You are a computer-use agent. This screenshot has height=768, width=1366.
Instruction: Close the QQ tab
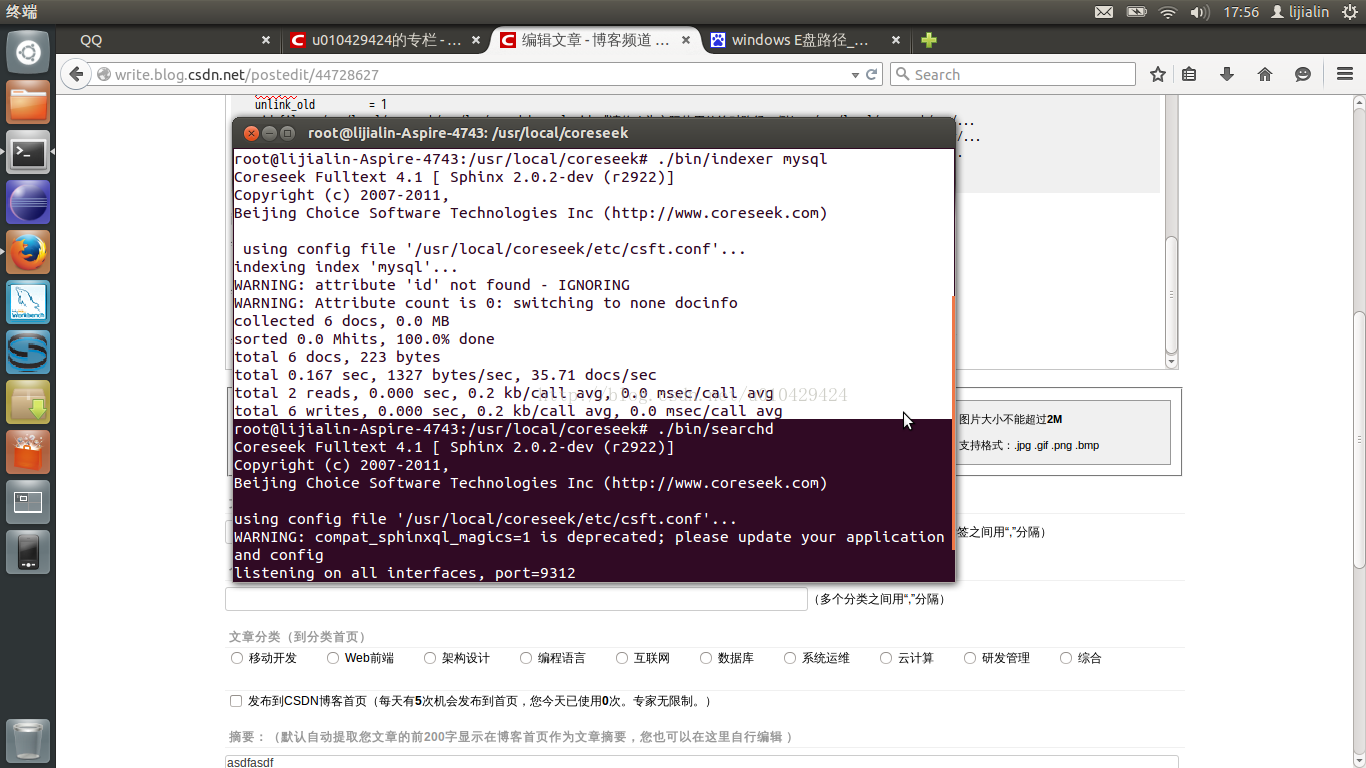266,41
